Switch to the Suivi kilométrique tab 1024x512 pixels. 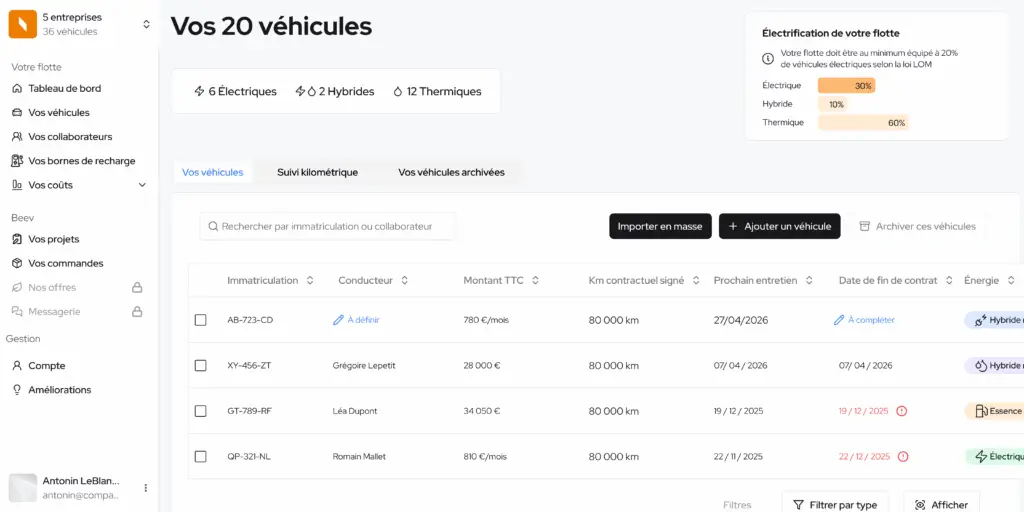click(317, 172)
